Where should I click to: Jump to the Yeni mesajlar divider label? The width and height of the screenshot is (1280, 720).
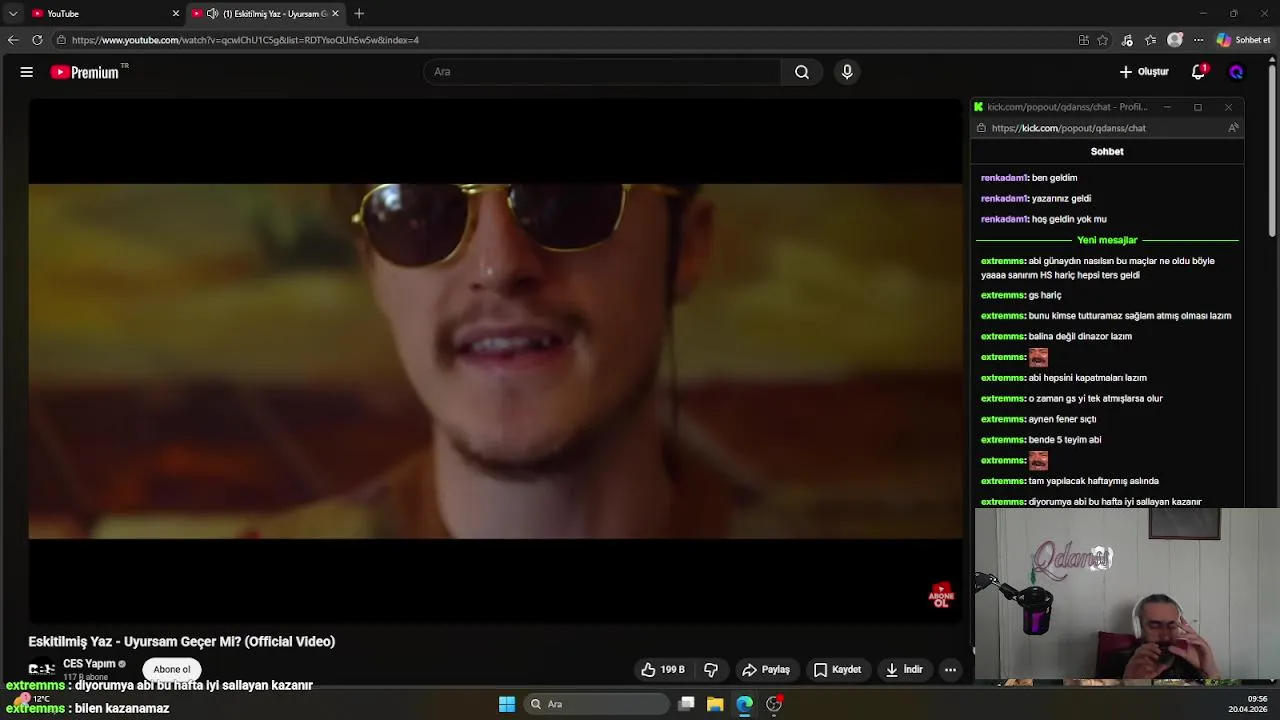(x=1107, y=240)
